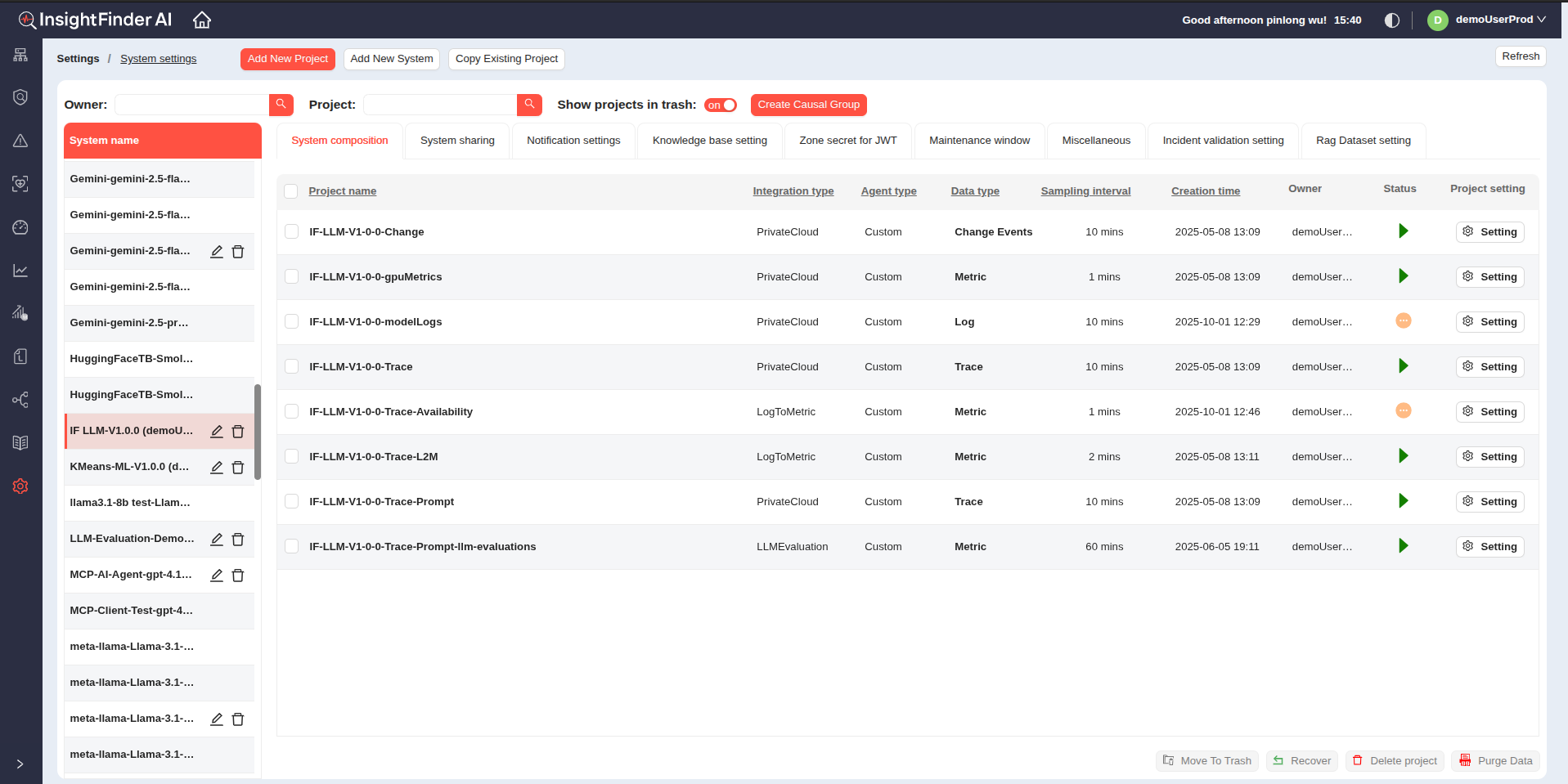
Task: Click the Owner search magnifier button
Action: point(281,105)
